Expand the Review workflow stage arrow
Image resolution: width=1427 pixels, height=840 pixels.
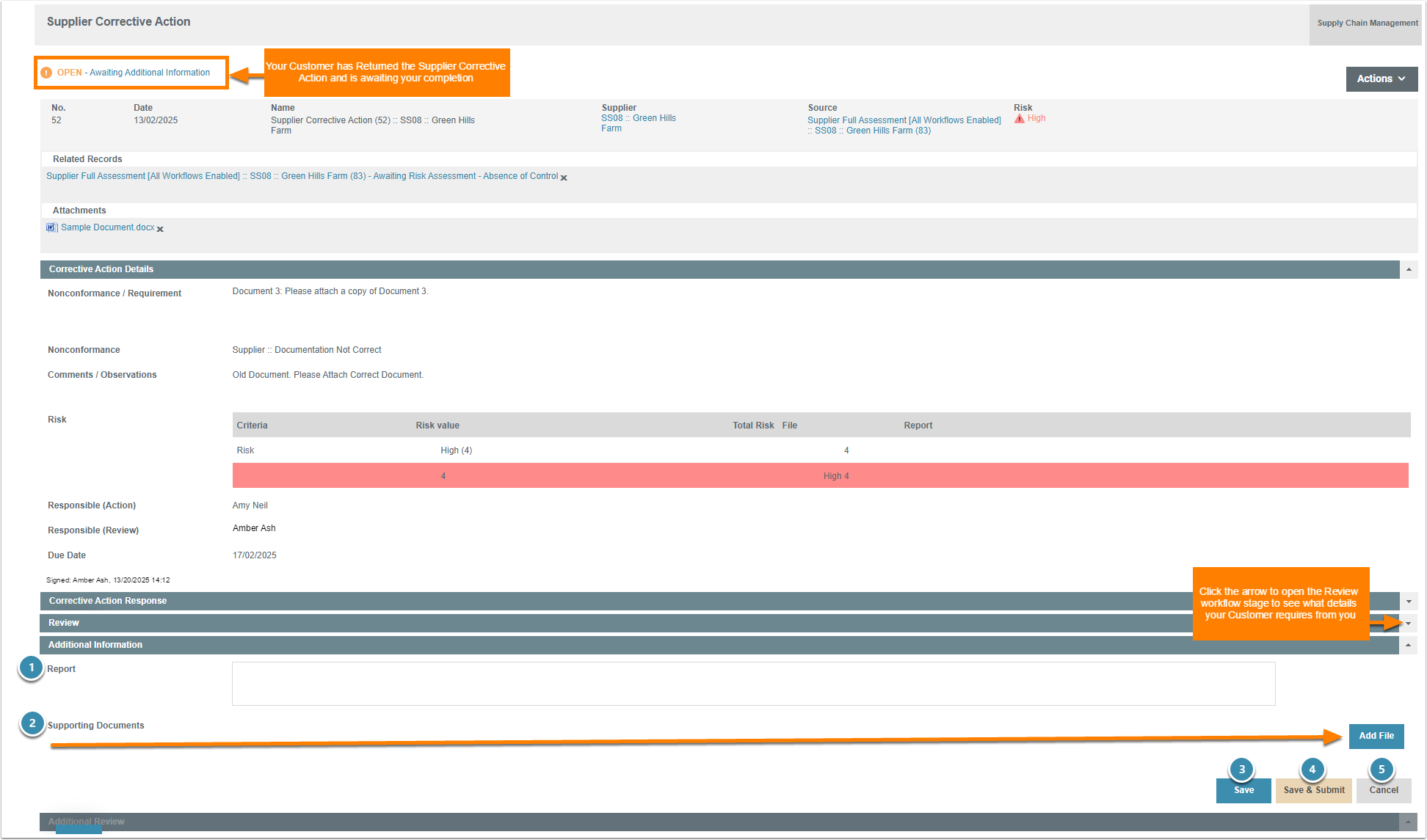1409,624
